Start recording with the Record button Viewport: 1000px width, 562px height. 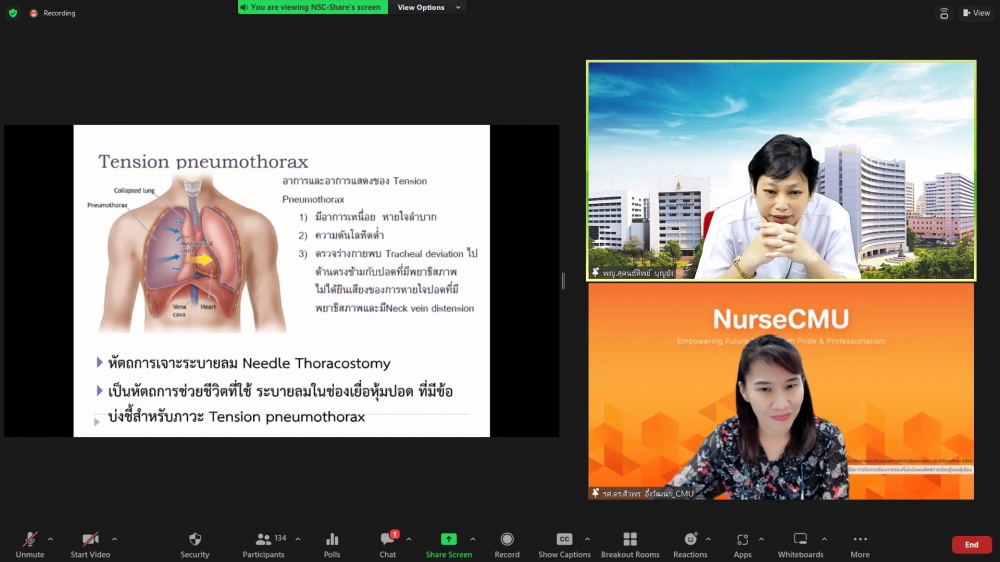(x=507, y=540)
